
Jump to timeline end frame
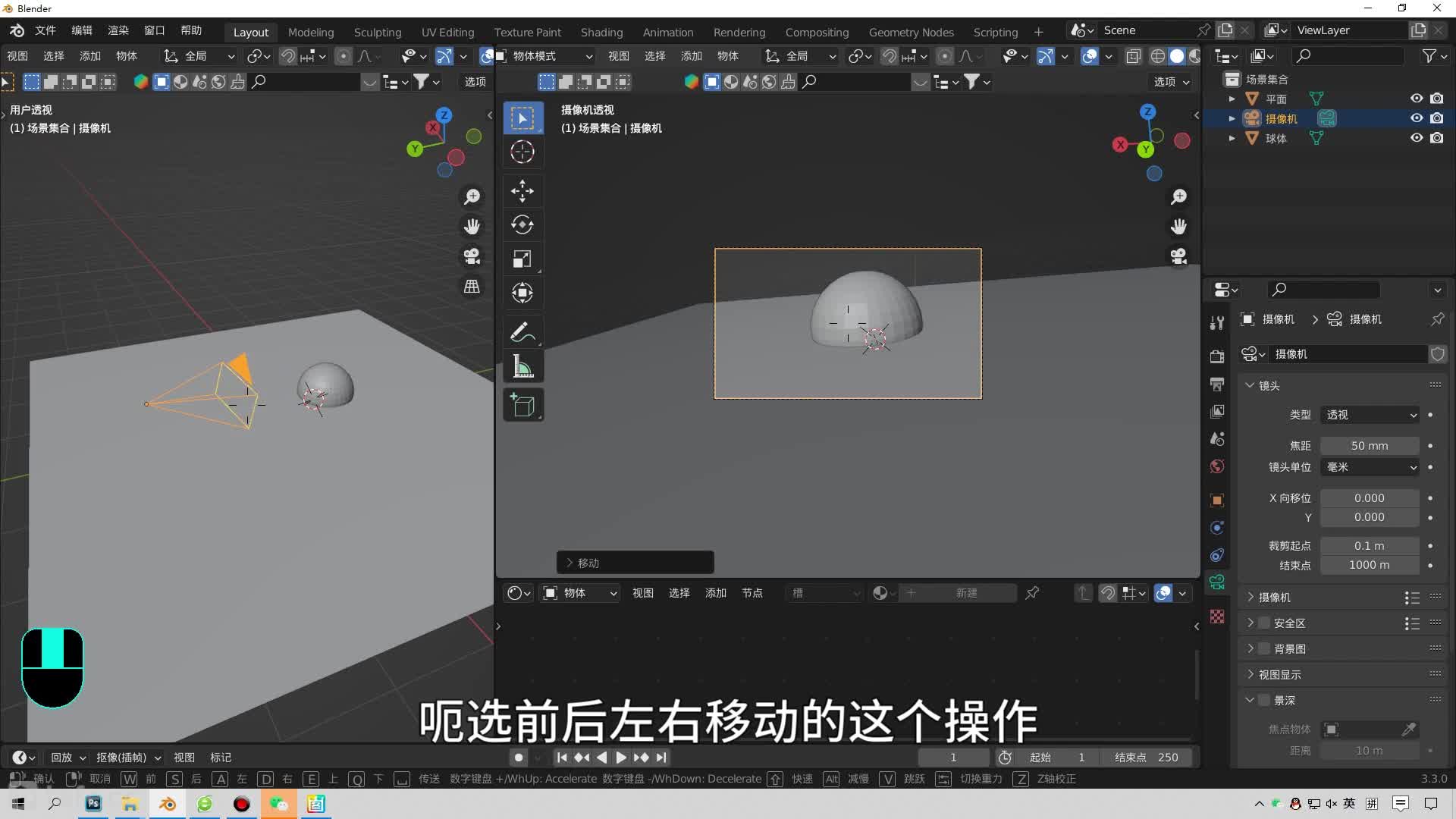(x=661, y=758)
